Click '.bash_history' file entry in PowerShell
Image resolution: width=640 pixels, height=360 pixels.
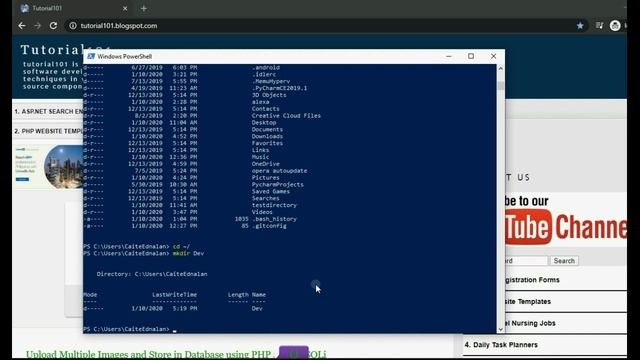pos(274,219)
